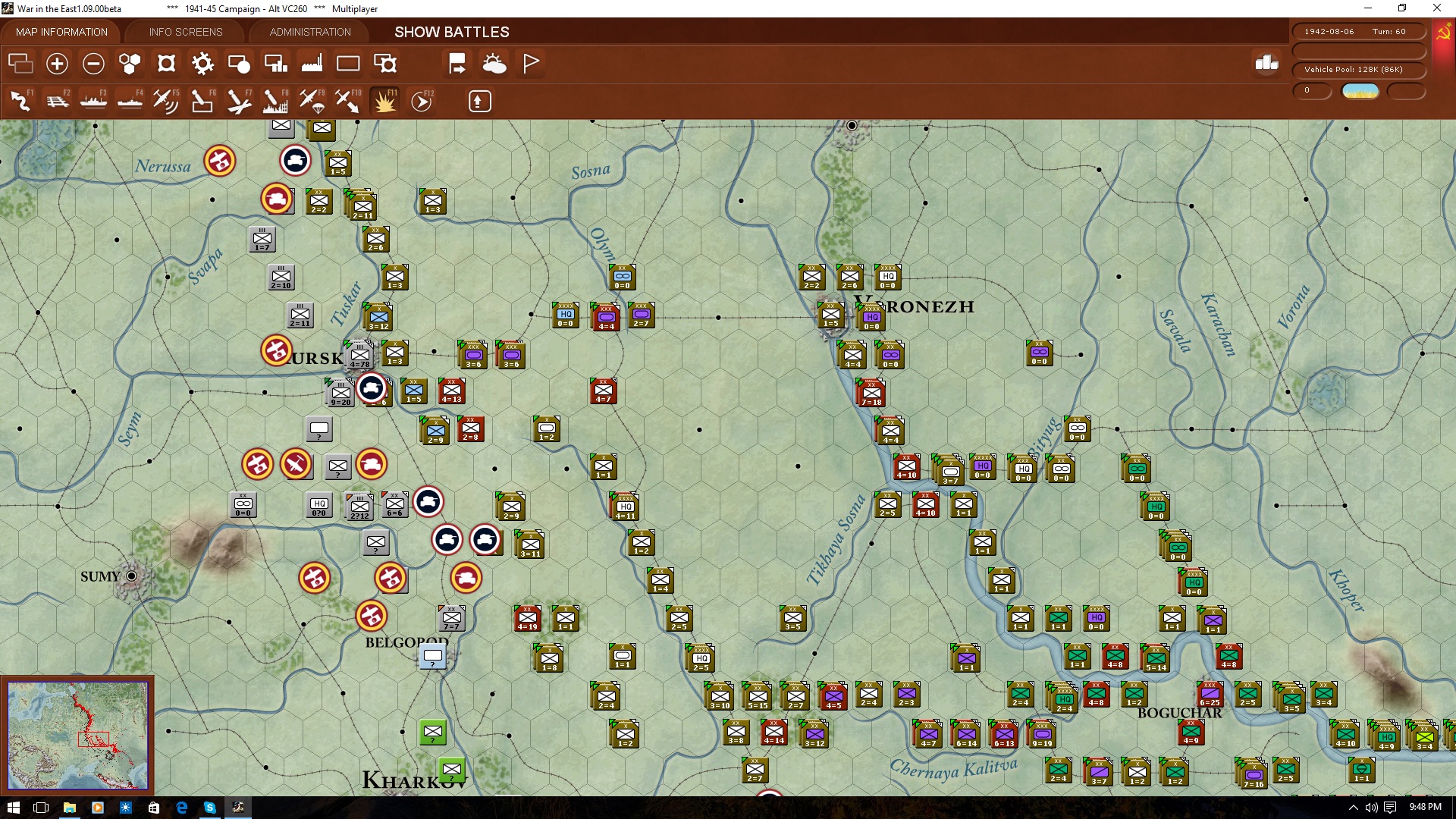Zoom in with the plus icon
The image size is (1456, 819).
point(57,64)
